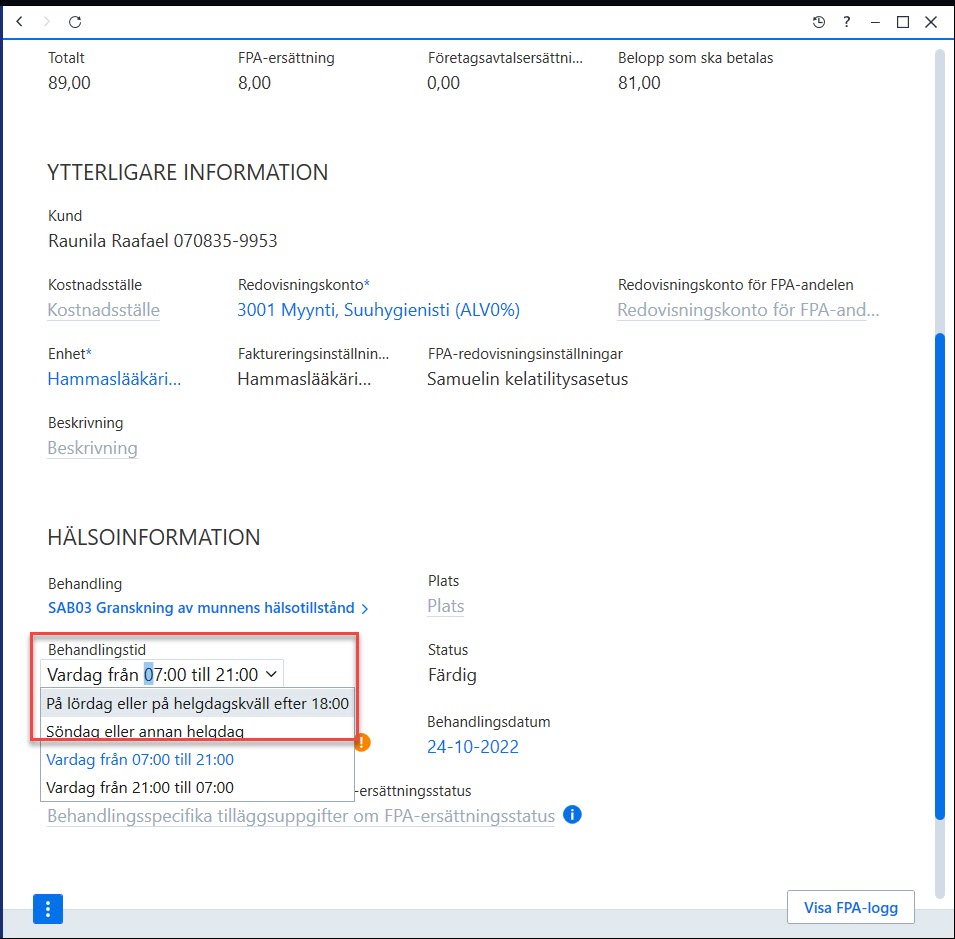This screenshot has height=939, width=955.
Task: Click the Visa FPA-logg button
Action: click(x=850, y=907)
